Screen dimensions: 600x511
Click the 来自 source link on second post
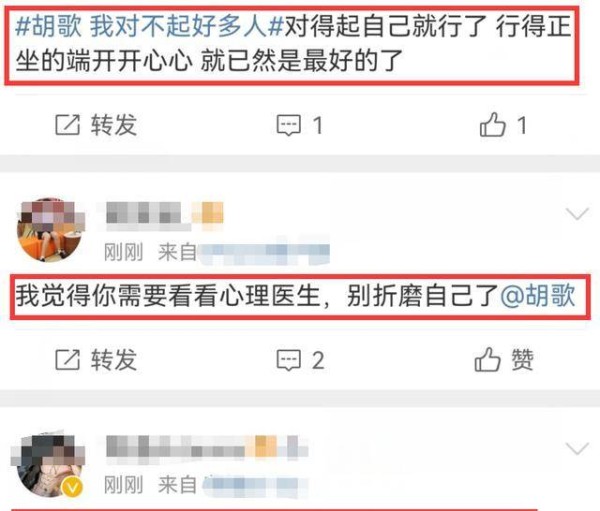click(x=243, y=253)
